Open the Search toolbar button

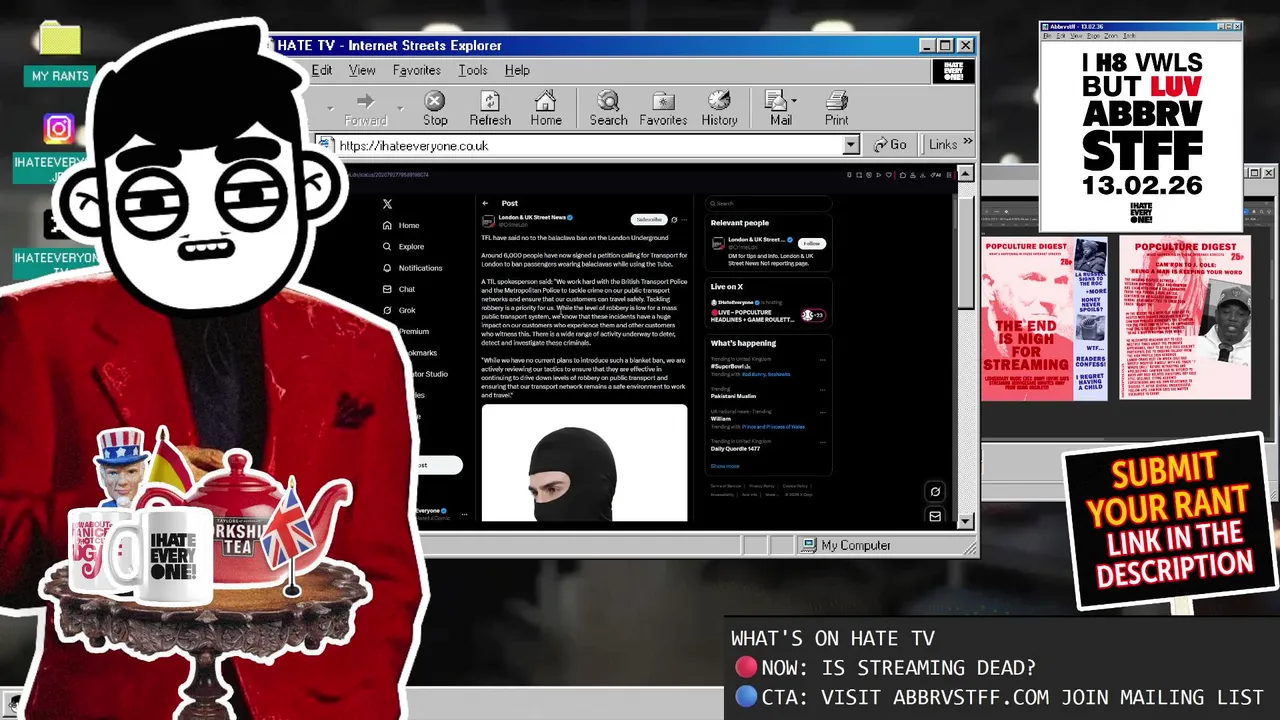608,108
